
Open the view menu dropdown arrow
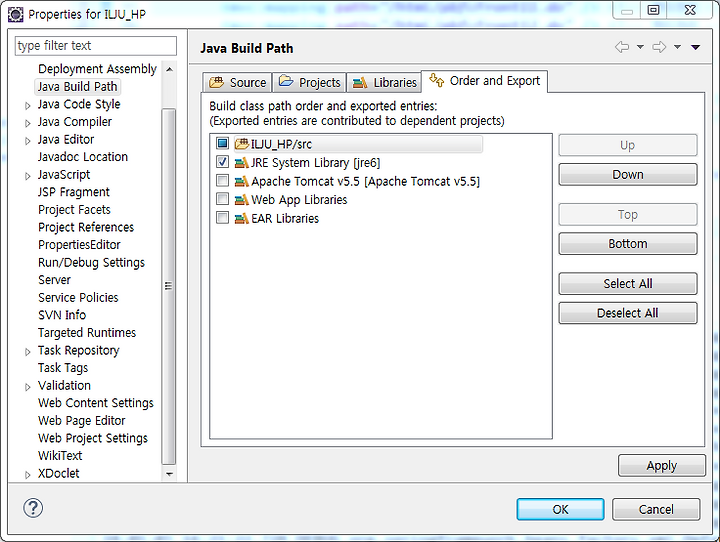point(696,47)
